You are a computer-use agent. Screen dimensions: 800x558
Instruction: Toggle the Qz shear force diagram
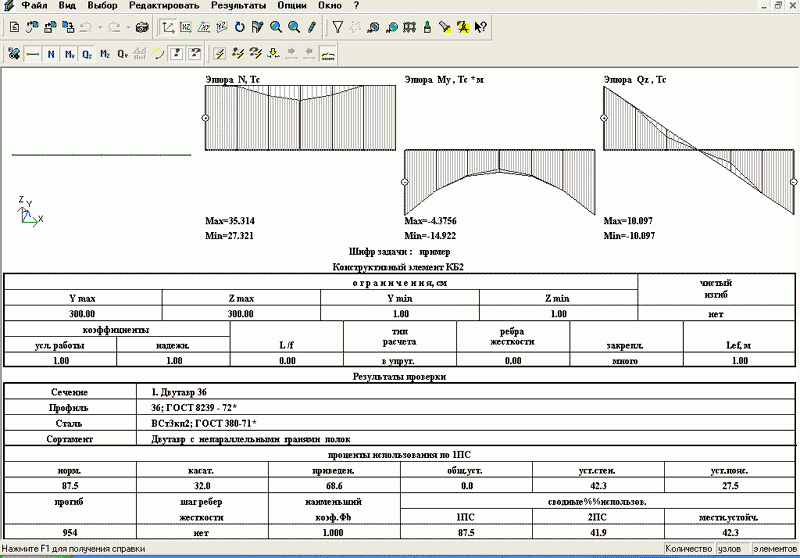coord(87,53)
